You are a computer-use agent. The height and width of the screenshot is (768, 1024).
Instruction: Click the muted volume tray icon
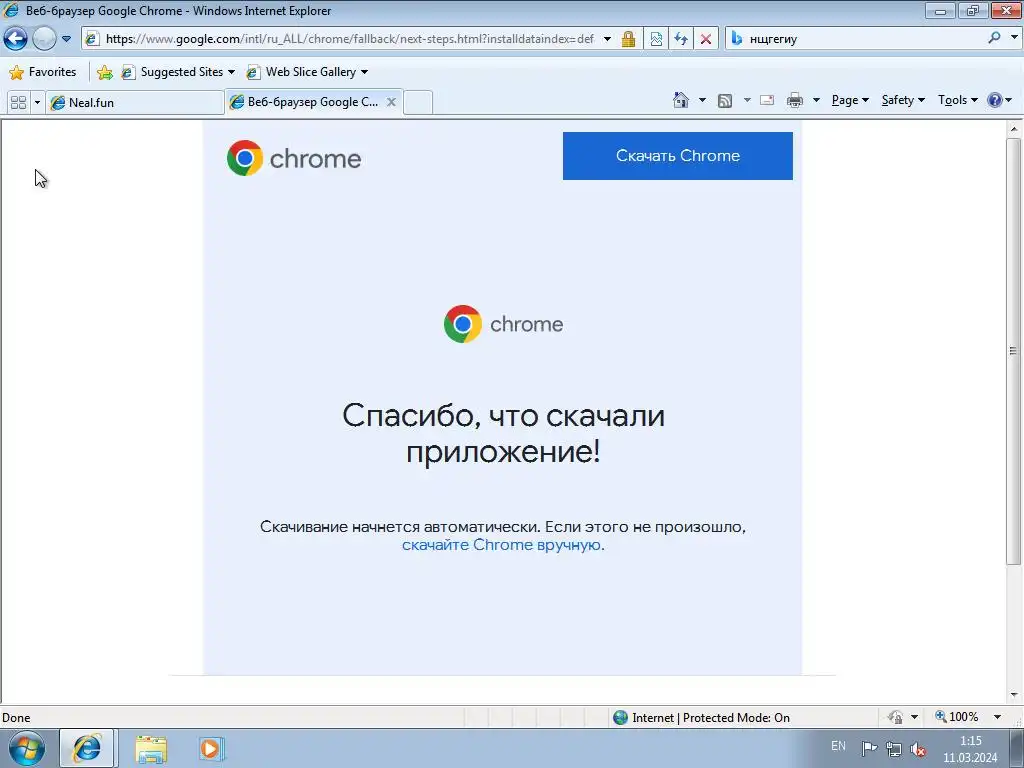(918, 749)
